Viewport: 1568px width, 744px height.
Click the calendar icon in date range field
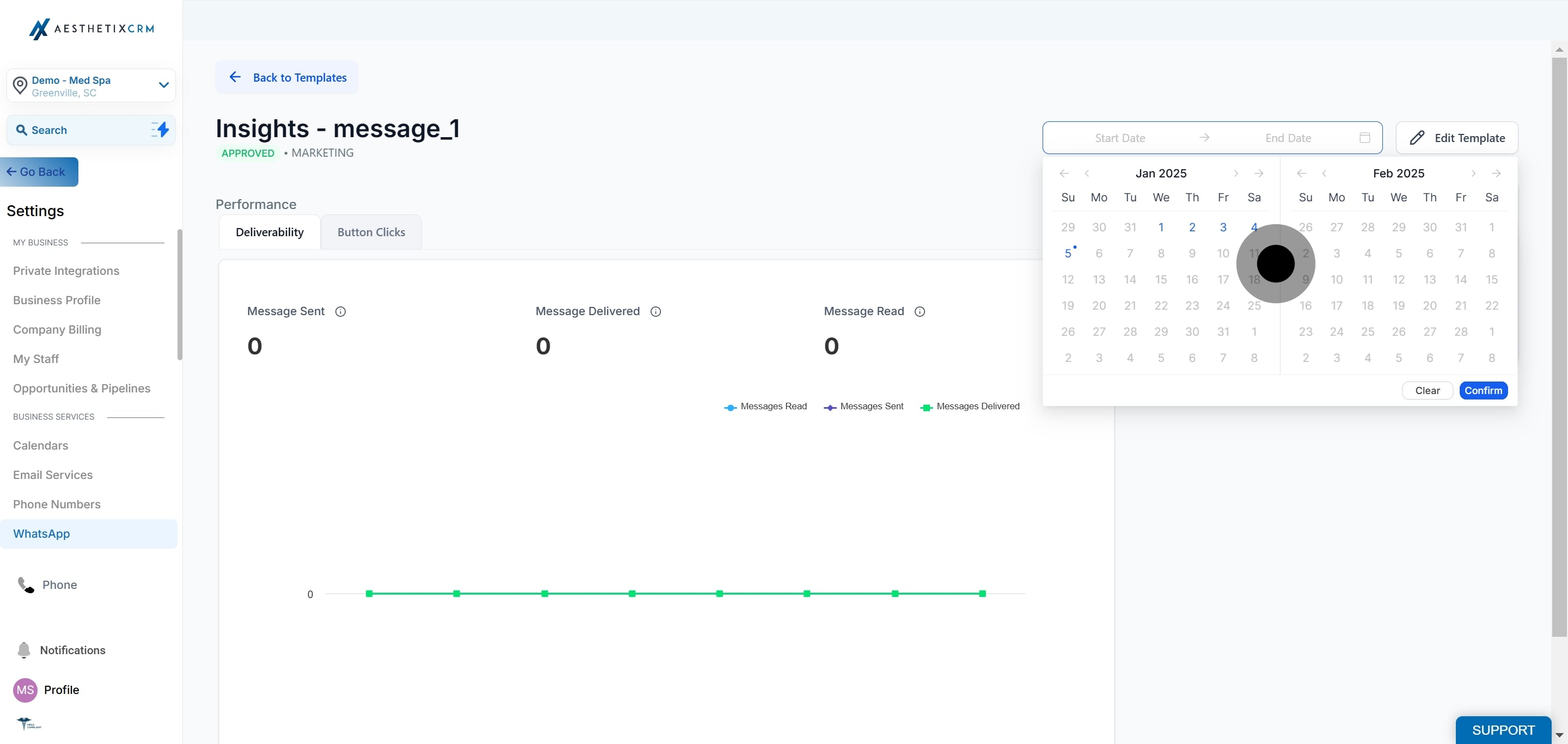1365,138
